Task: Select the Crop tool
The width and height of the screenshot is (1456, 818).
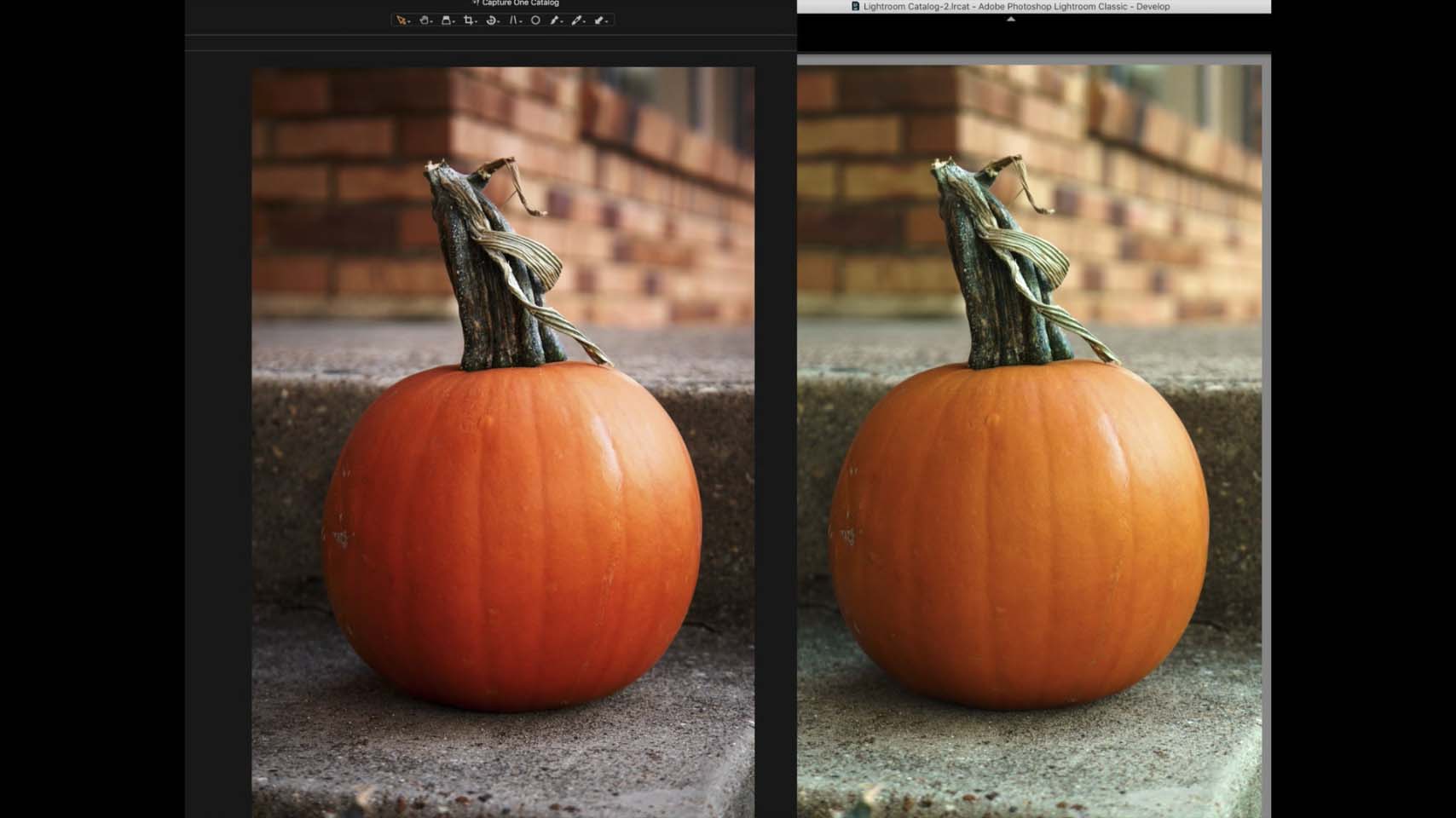Action: [x=468, y=20]
